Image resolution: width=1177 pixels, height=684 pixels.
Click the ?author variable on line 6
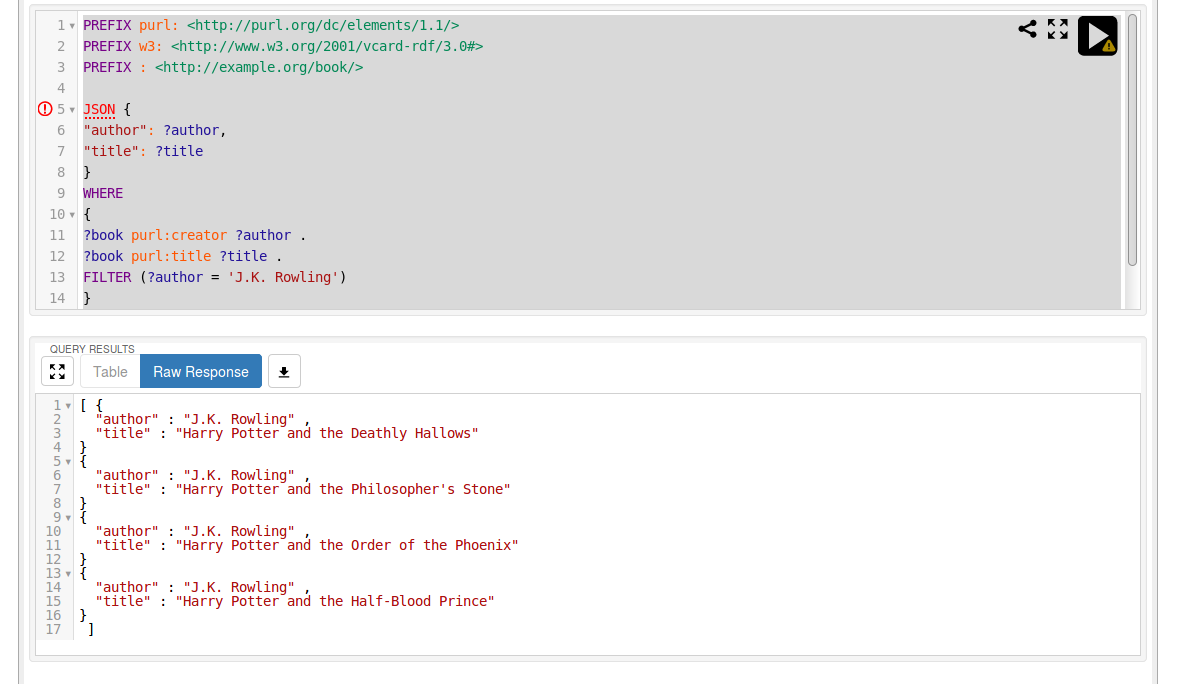coord(191,130)
